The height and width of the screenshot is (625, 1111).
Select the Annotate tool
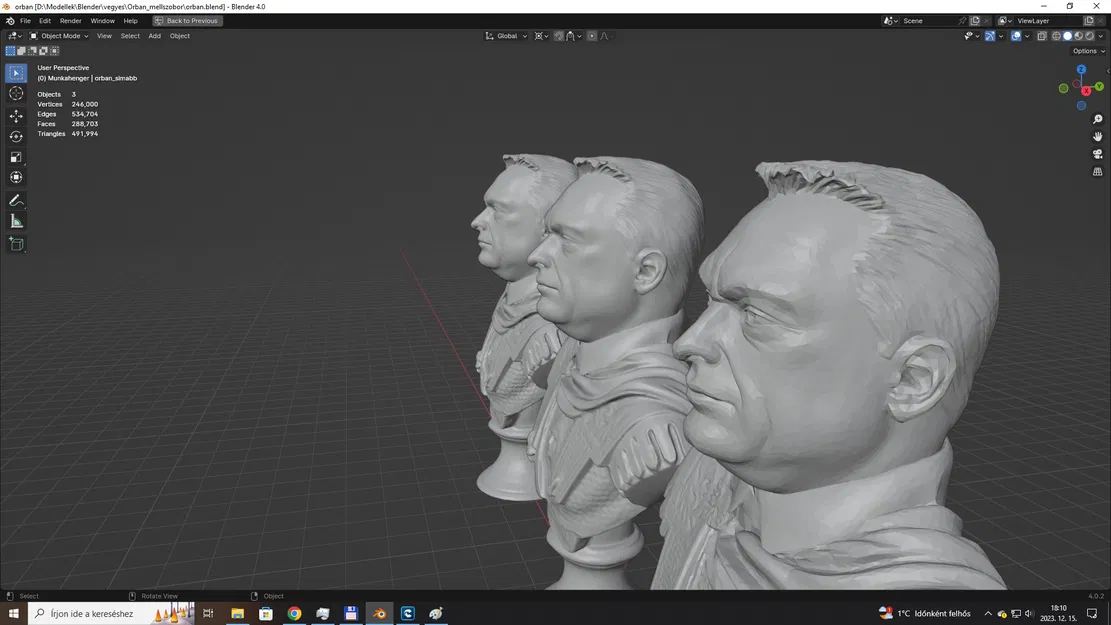point(15,199)
